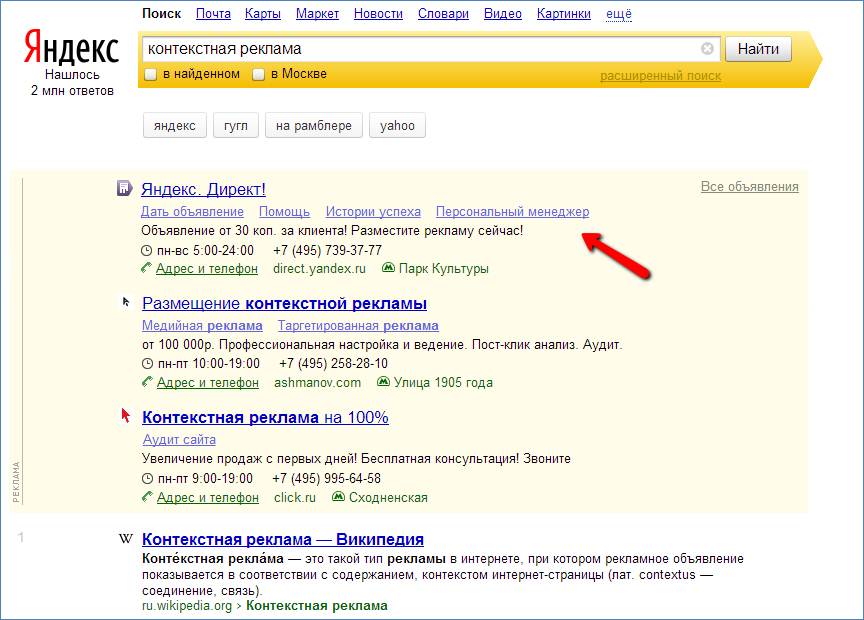Open the 'Контекстная реклама — Википедия' result
Image resolution: width=864 pixels, height=620 pixels.
click(x=283, y=539)
